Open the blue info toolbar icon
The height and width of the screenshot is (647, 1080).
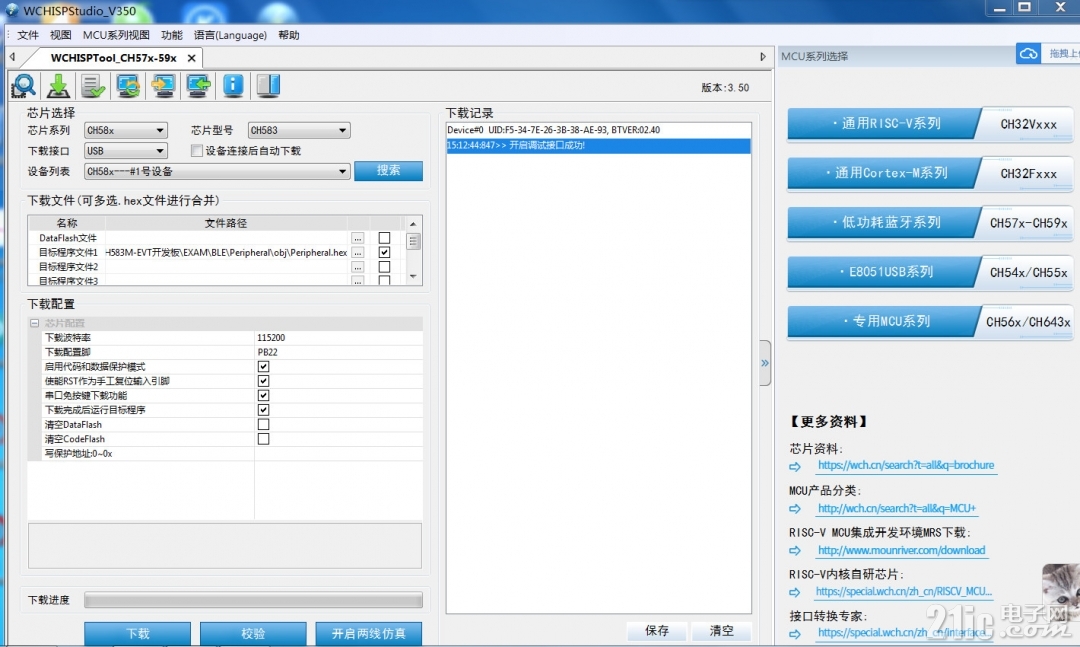tap(233, 86)
